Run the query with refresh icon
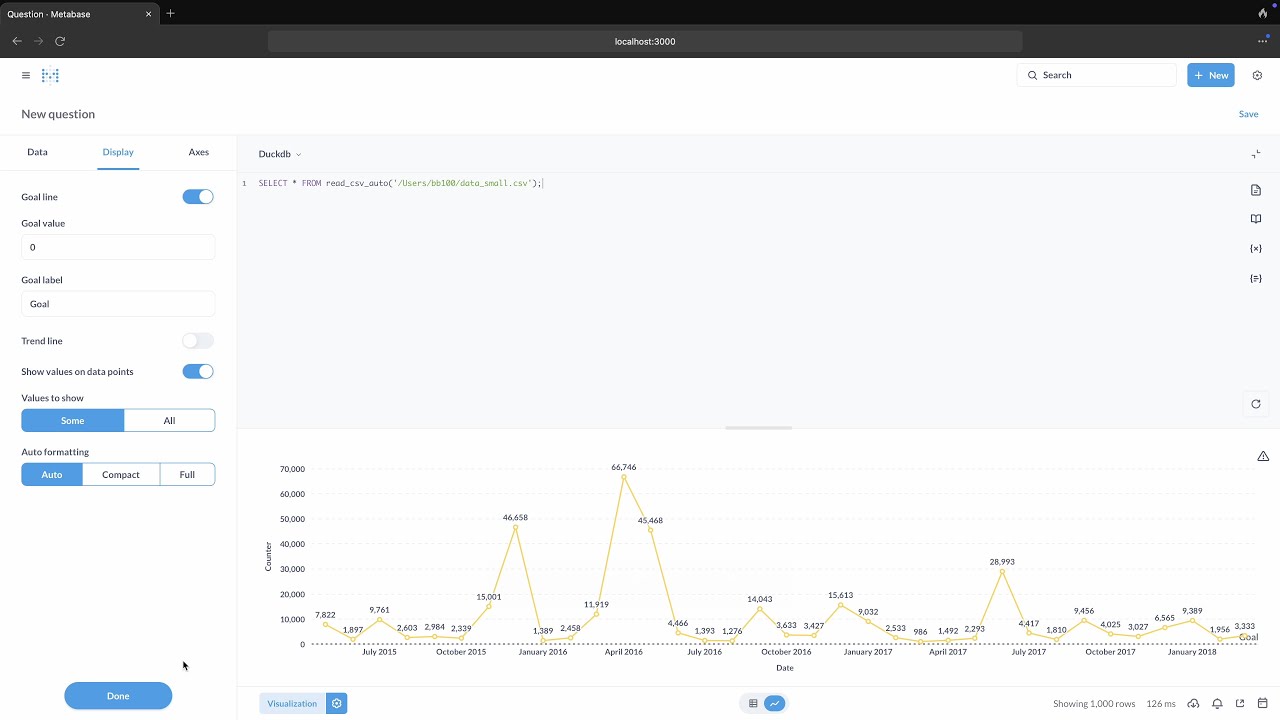The image size is (1280, 720). (x=1256, y=404)
